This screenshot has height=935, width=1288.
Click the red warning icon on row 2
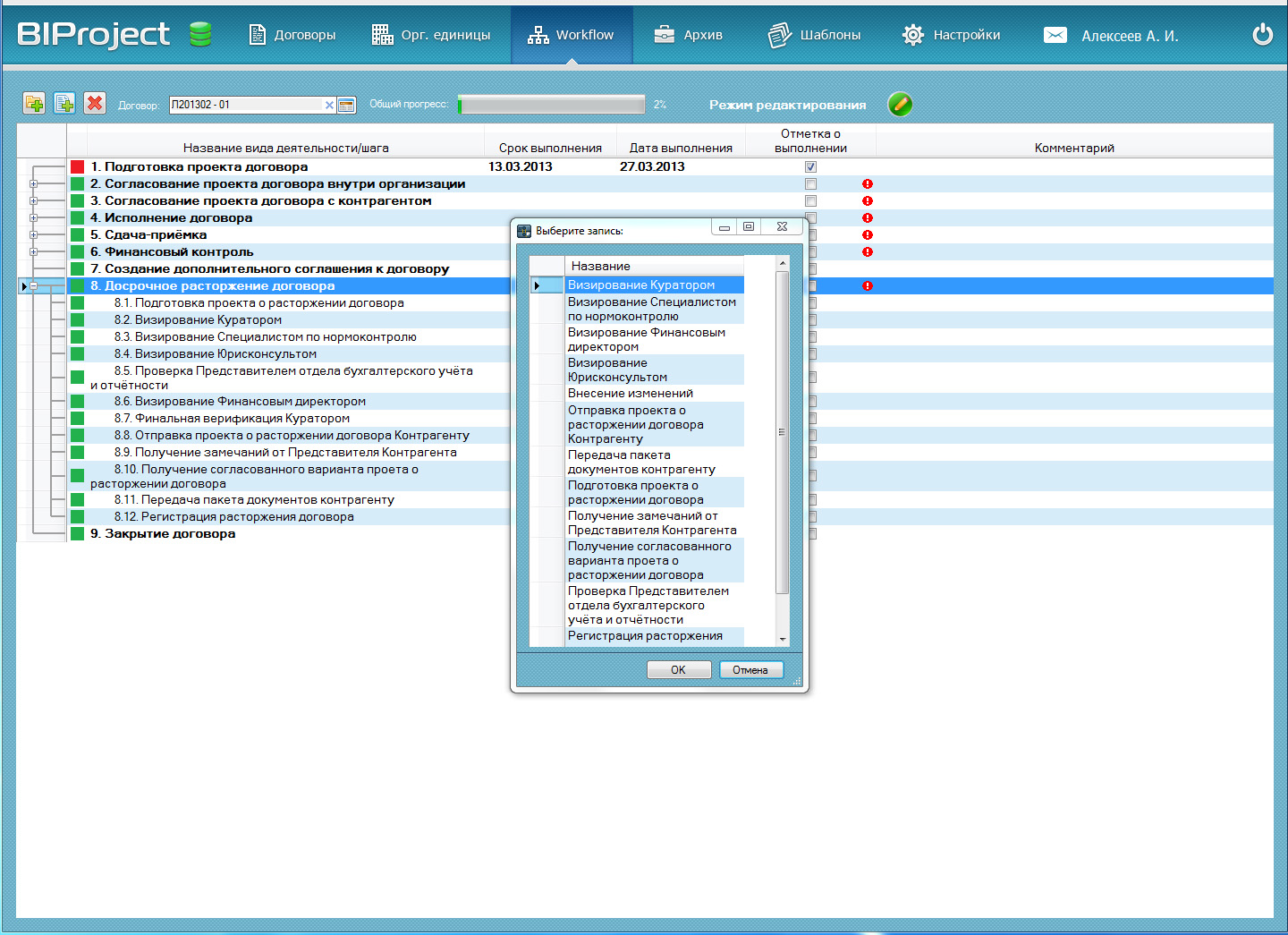point(867,184)
